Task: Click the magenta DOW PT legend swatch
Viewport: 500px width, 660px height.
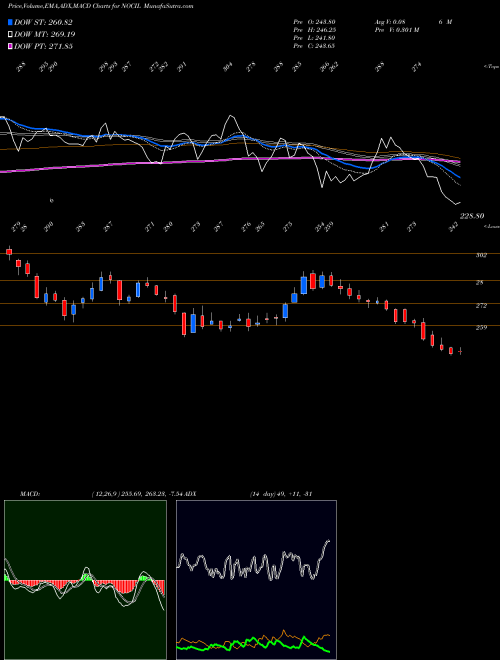Action: coord(10,46)
